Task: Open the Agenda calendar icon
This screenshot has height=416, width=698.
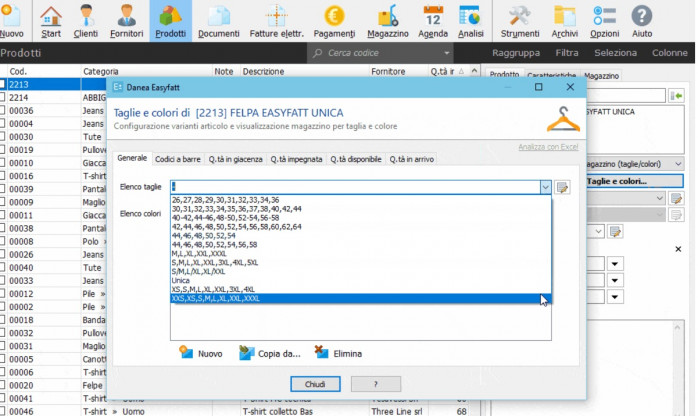Action: [x=433, y=21]
